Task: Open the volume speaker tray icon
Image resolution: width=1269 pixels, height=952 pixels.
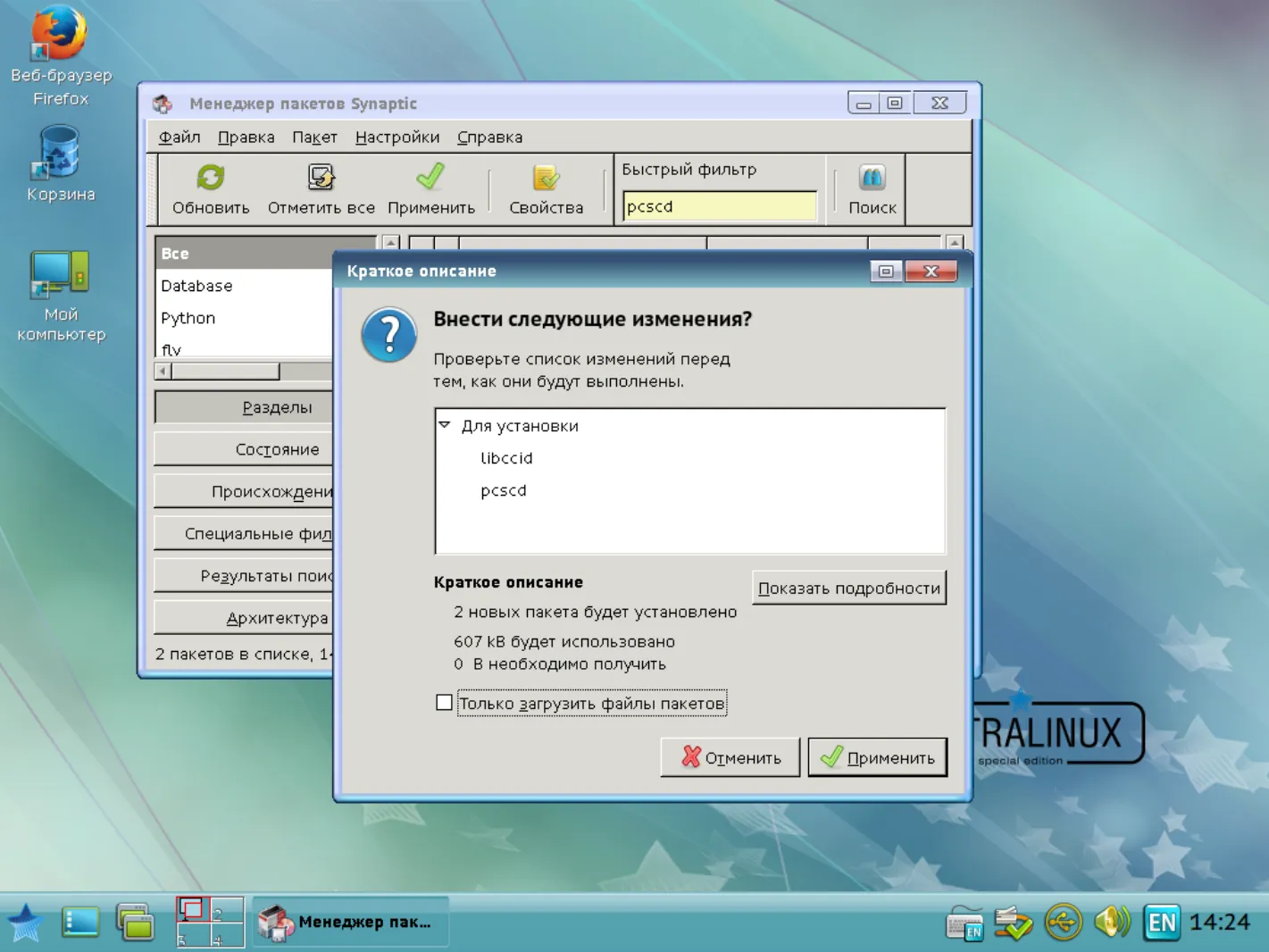Action: click(x=1112, y=922)
